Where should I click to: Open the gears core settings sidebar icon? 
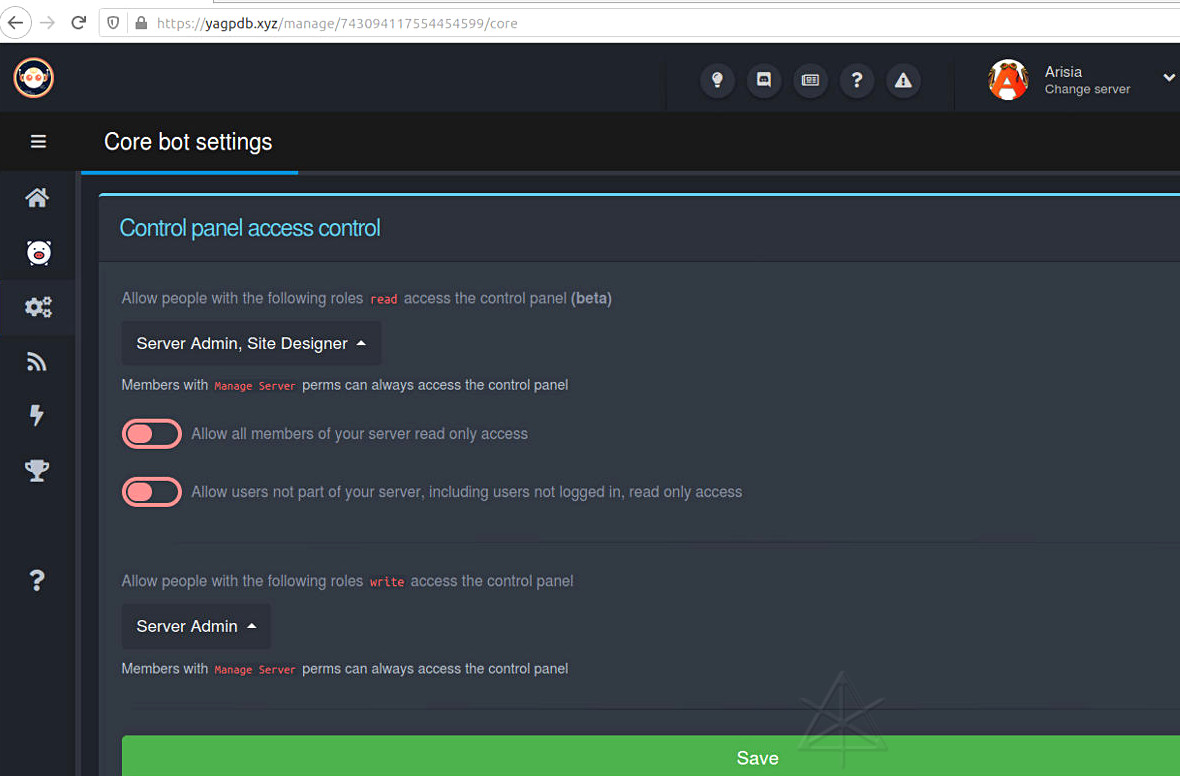tap(38, 307)
